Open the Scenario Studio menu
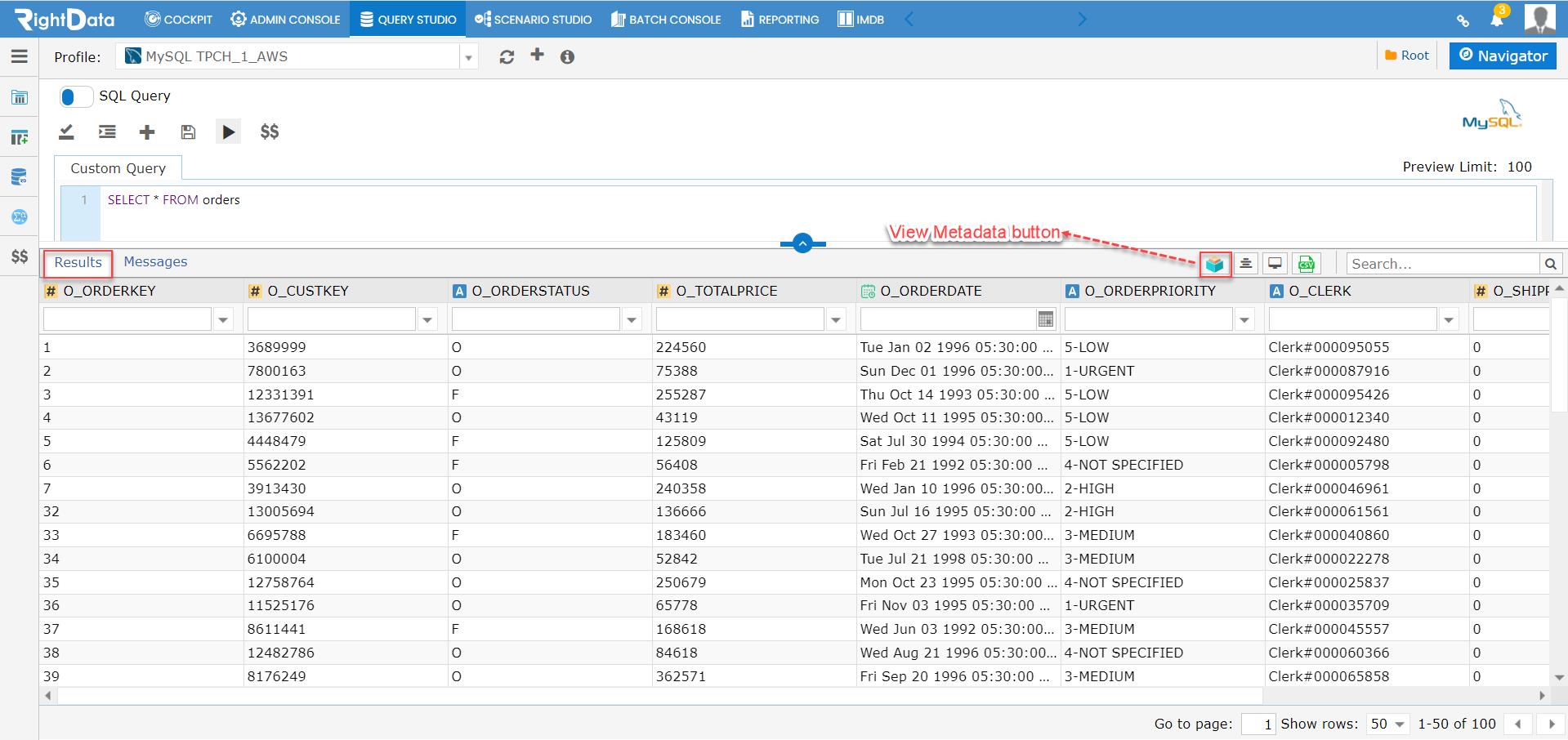The height and width of the screenshot is (740, 1568). pyautogui.click(x=533, y=19)
